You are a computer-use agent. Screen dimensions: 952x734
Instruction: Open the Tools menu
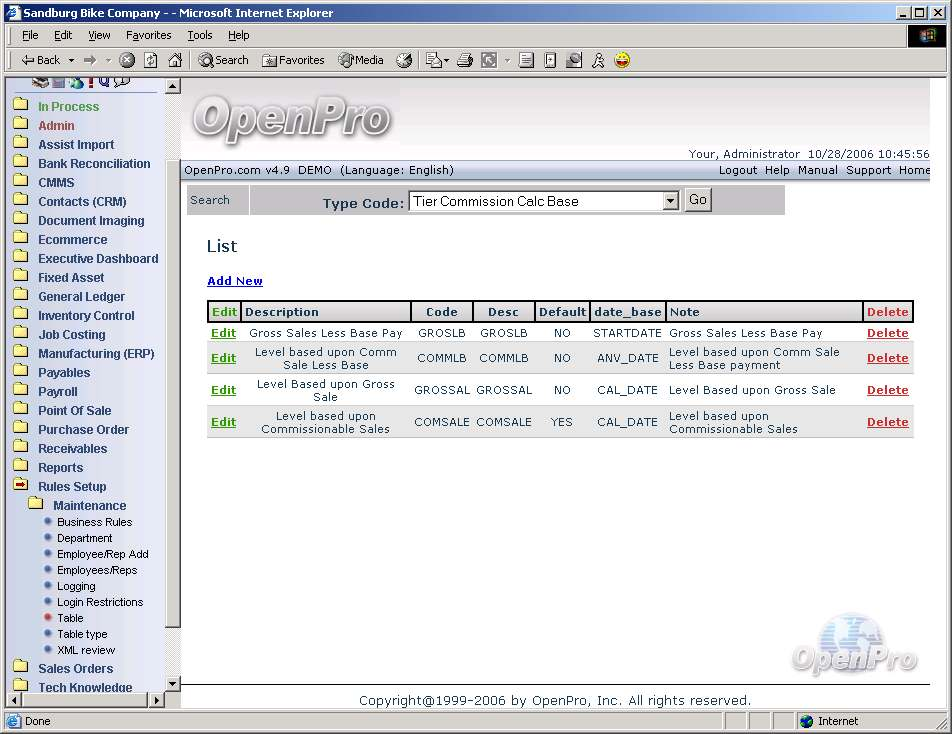pyautogui.click(x=200, y=35)
